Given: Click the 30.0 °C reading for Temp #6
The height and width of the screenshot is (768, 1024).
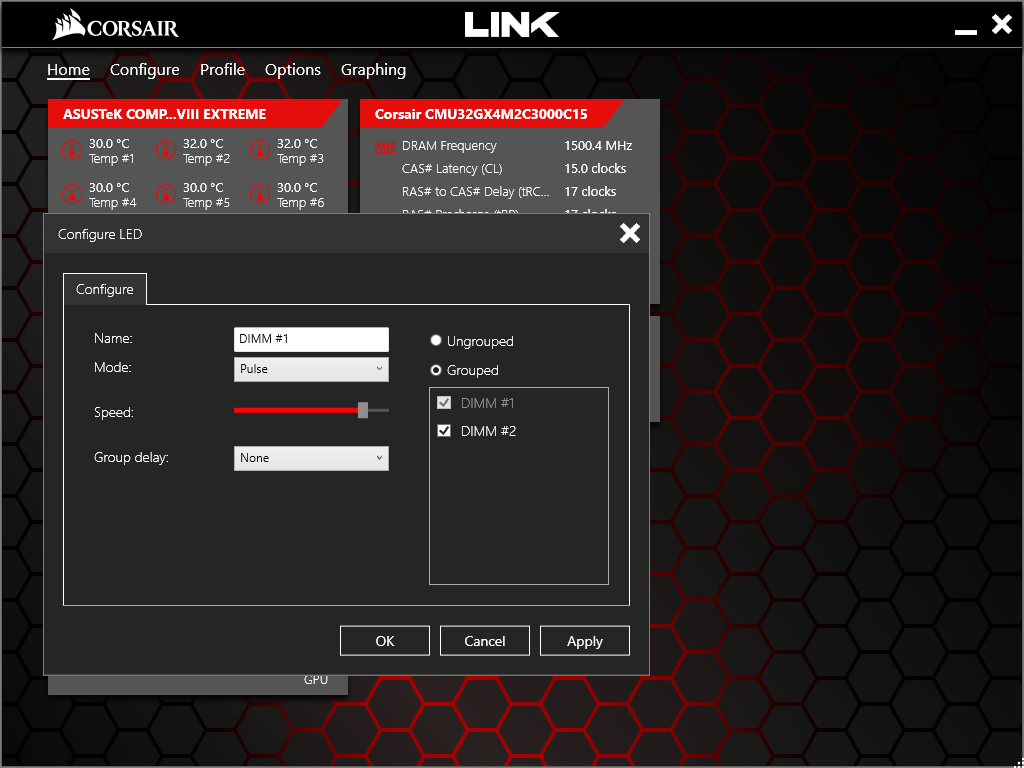Looking at the screenshot, I should click(297, 187).
